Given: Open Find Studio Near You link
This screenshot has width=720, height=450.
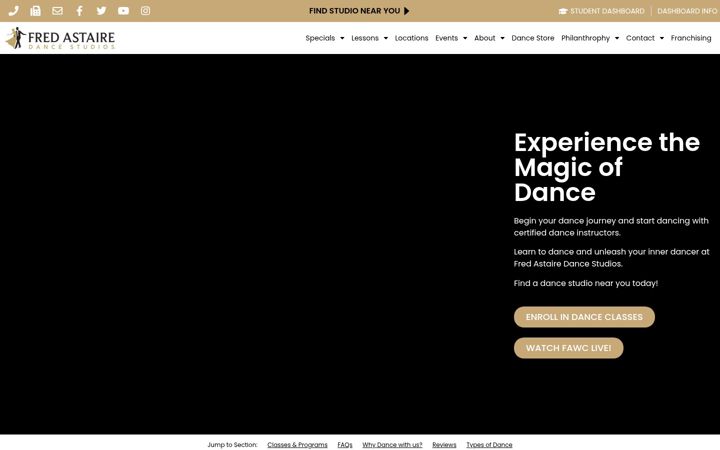Looking at the screenshot, I should [354, 11].
